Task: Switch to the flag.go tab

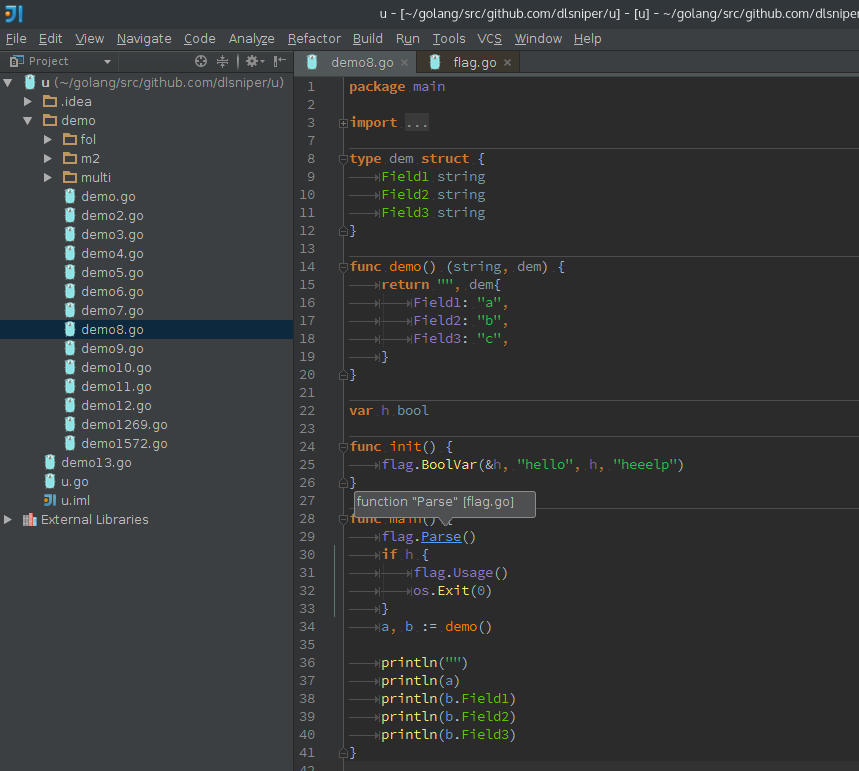Action: coord(475,60)
